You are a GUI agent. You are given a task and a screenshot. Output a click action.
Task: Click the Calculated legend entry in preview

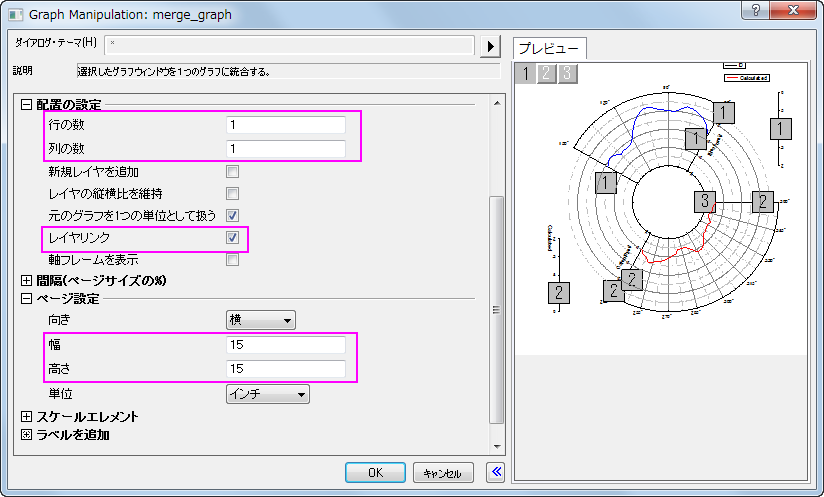pyautogui.click(x=747, y=78)
